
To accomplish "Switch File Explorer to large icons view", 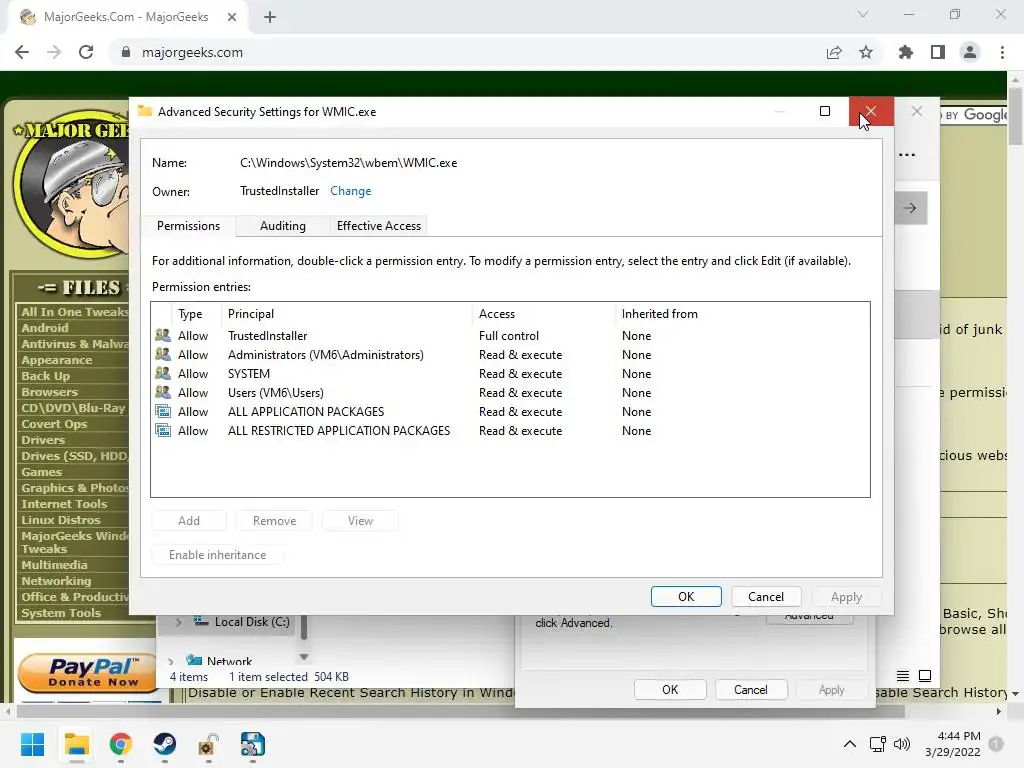I will pos(925,676).
